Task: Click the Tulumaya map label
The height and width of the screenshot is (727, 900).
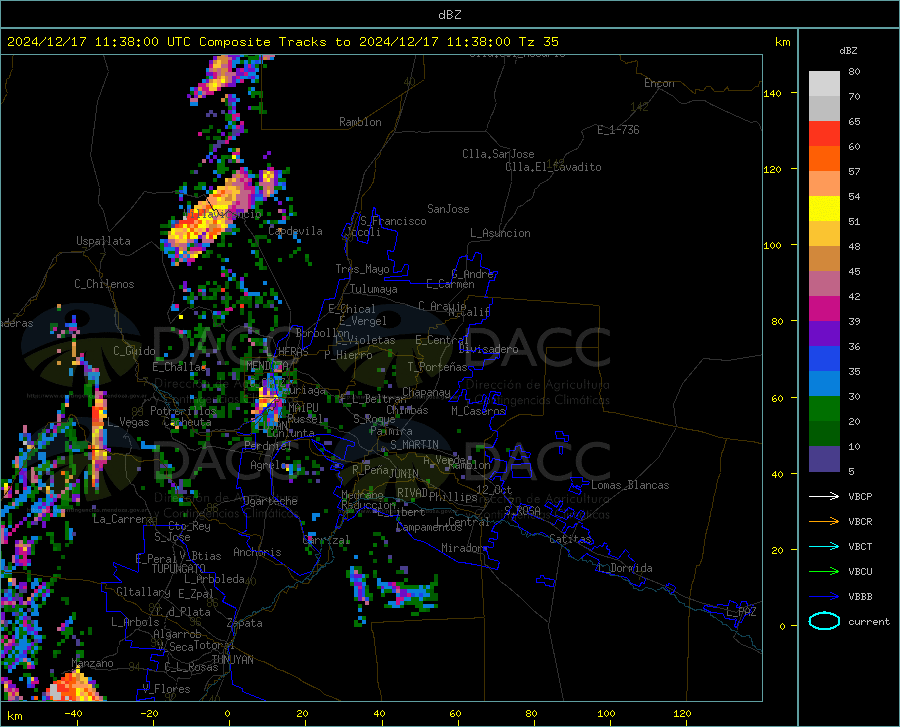Action: pos(374,289)
